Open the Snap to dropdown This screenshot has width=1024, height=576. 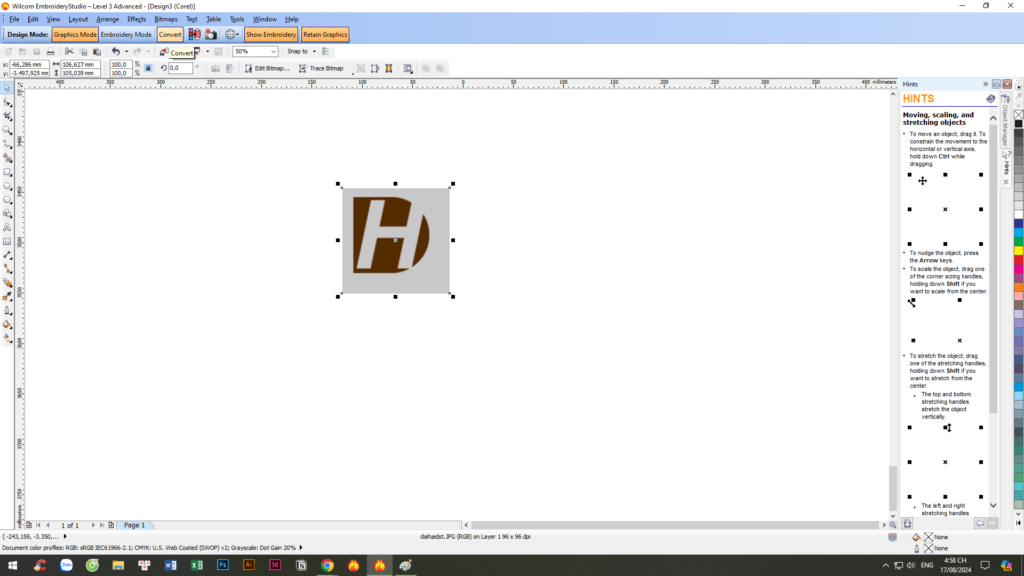click(x=314, y=52)
